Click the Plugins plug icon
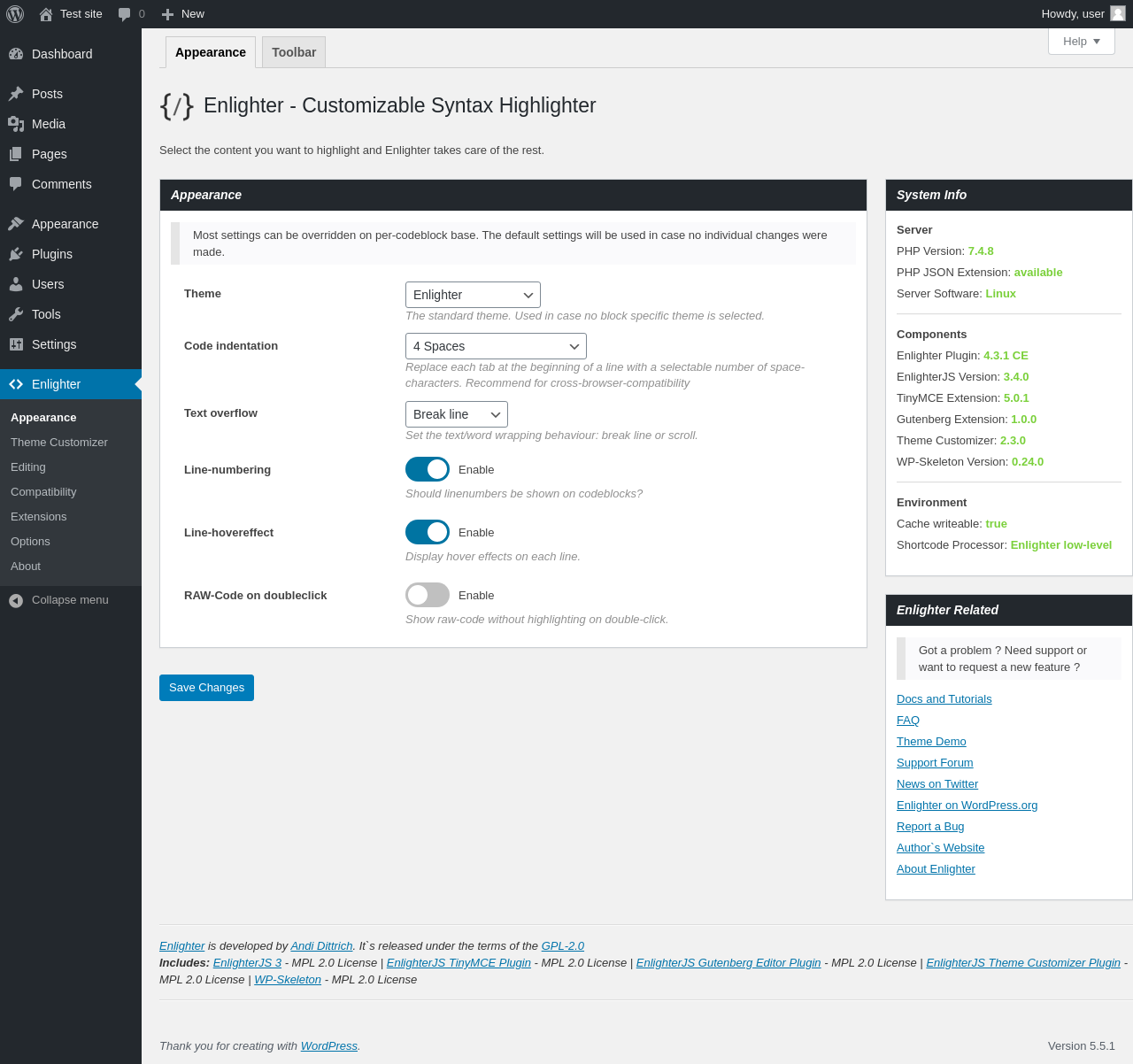Screen dimensions: 1133x1064 [16, 254]
